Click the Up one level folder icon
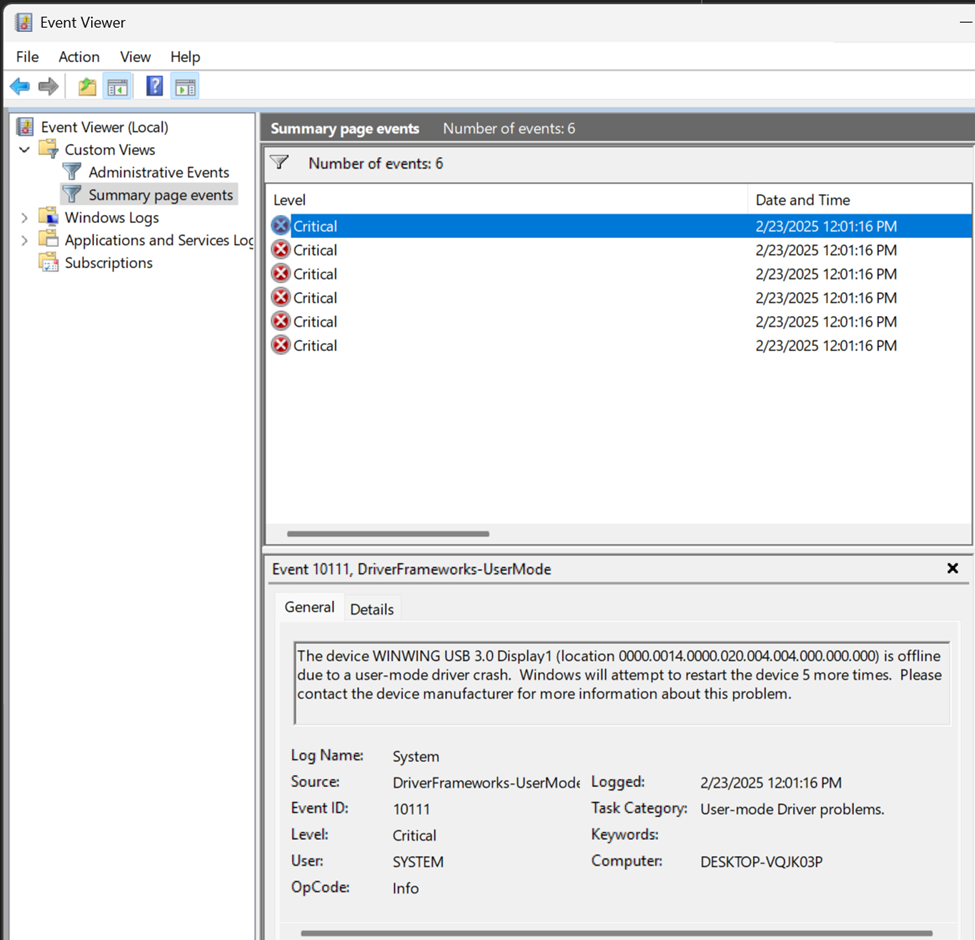 (87, 86)
